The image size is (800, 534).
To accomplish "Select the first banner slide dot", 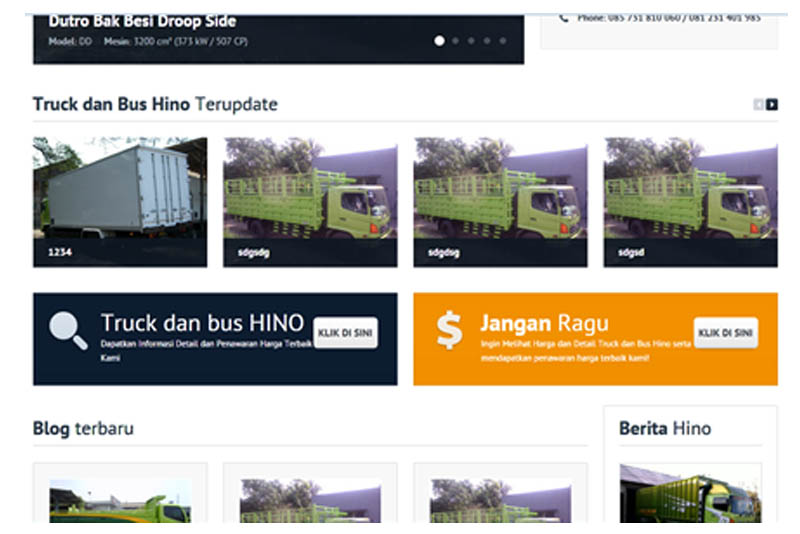I will coord(439,41).
